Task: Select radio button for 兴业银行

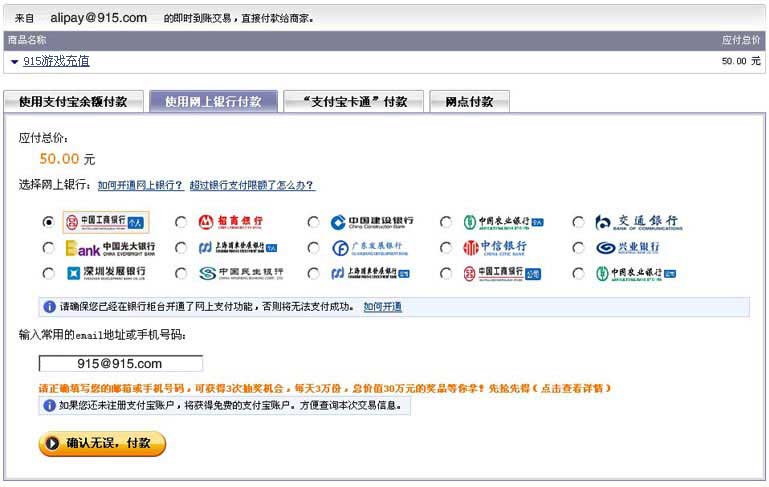Action: pos(579,248)
